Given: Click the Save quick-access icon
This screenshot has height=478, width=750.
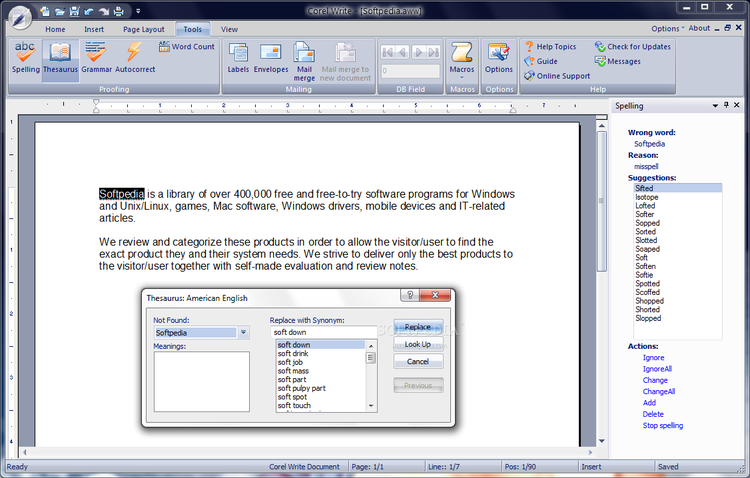Looking at the screenshot, I should tap(74, 11).
